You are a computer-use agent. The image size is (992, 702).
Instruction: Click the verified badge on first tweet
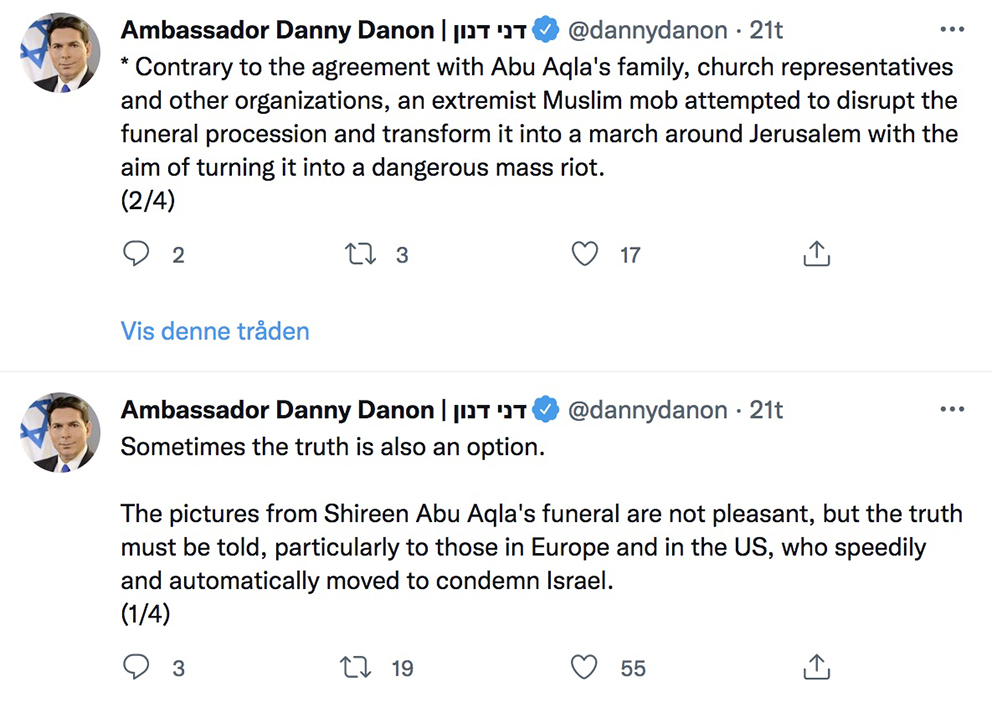(545, 31)
